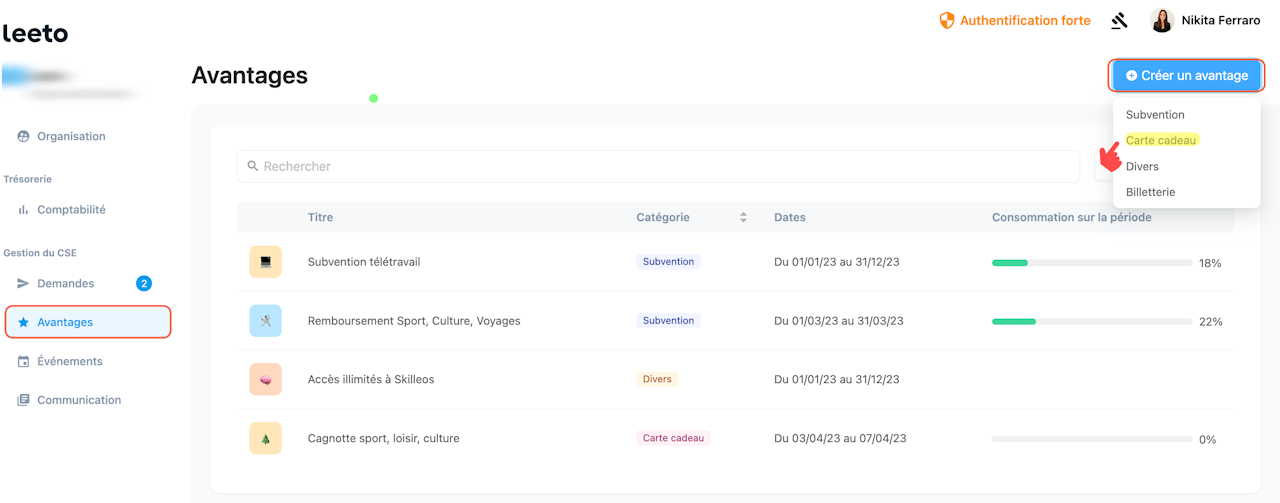Open Comptabilité in the sidebar
The image size is (1280, 503).
click(x=71, y=210)
